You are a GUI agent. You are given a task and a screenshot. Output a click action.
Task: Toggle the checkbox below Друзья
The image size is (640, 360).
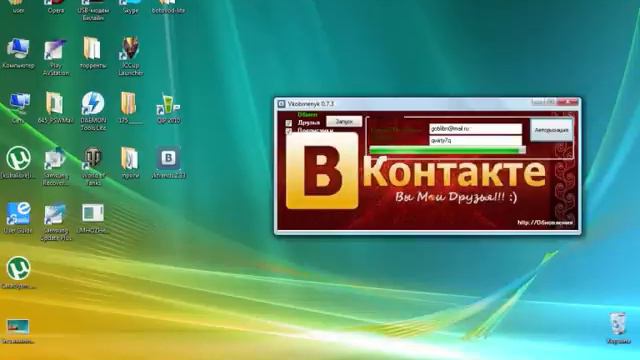(x=289, y=131)
